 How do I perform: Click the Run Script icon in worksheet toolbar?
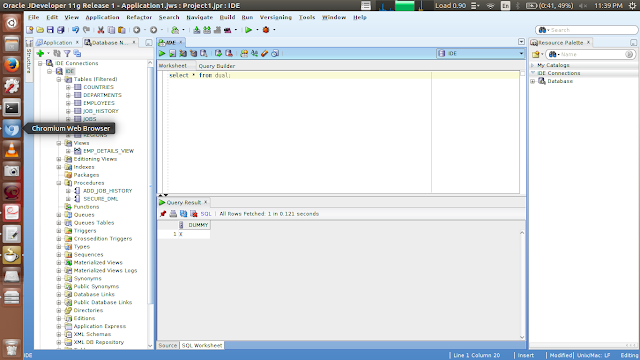[x=172, y=53]
